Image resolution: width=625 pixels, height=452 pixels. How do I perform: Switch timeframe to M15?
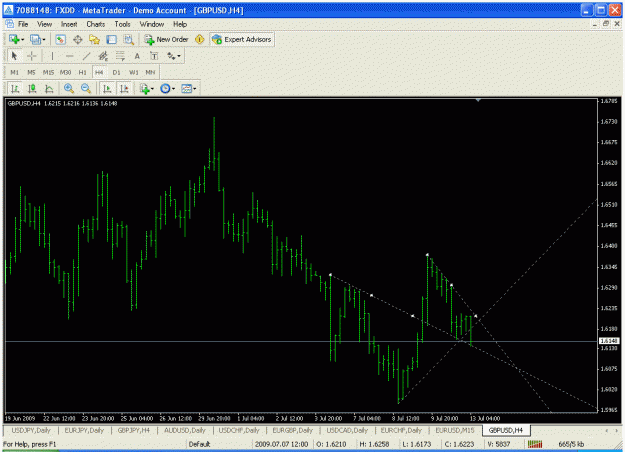pyautogui.click(x=48, y=72)
